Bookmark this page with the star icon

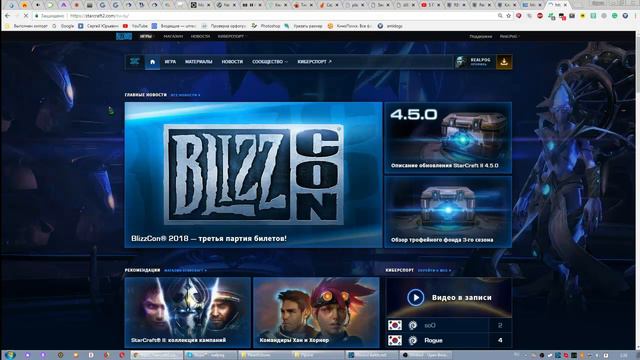pyautogui.click(x=509, y=16)
